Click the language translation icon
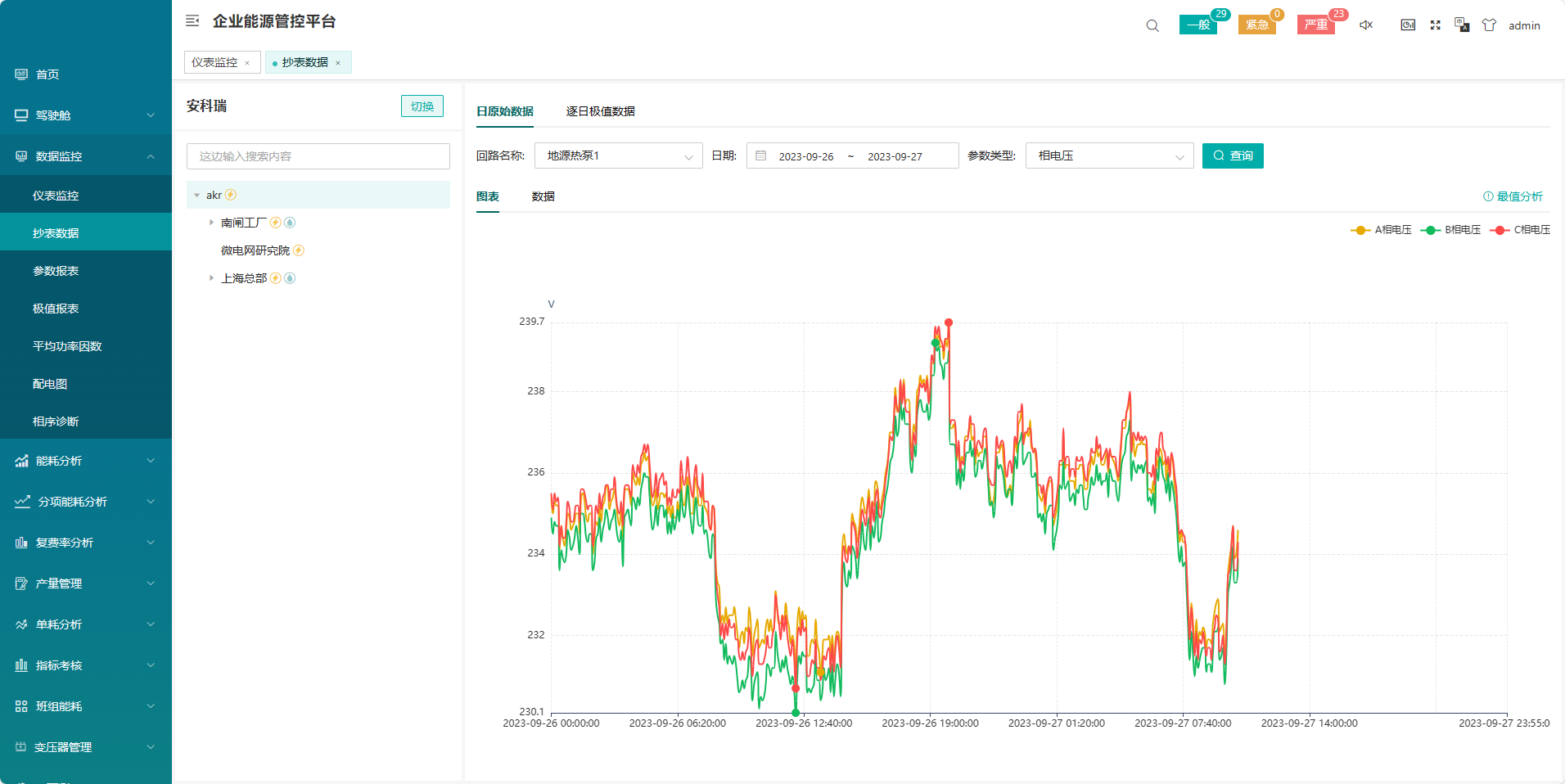Screen dimensions: 1565x784 1462,25
